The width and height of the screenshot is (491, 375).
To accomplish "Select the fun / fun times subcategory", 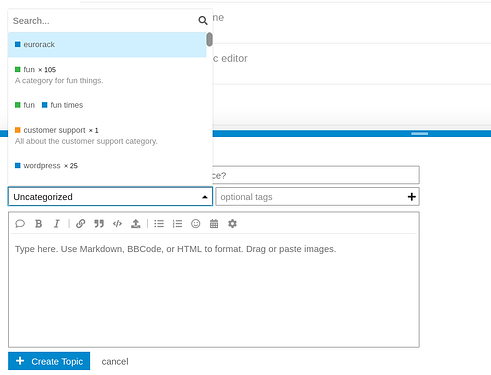I will pos(107,105).
